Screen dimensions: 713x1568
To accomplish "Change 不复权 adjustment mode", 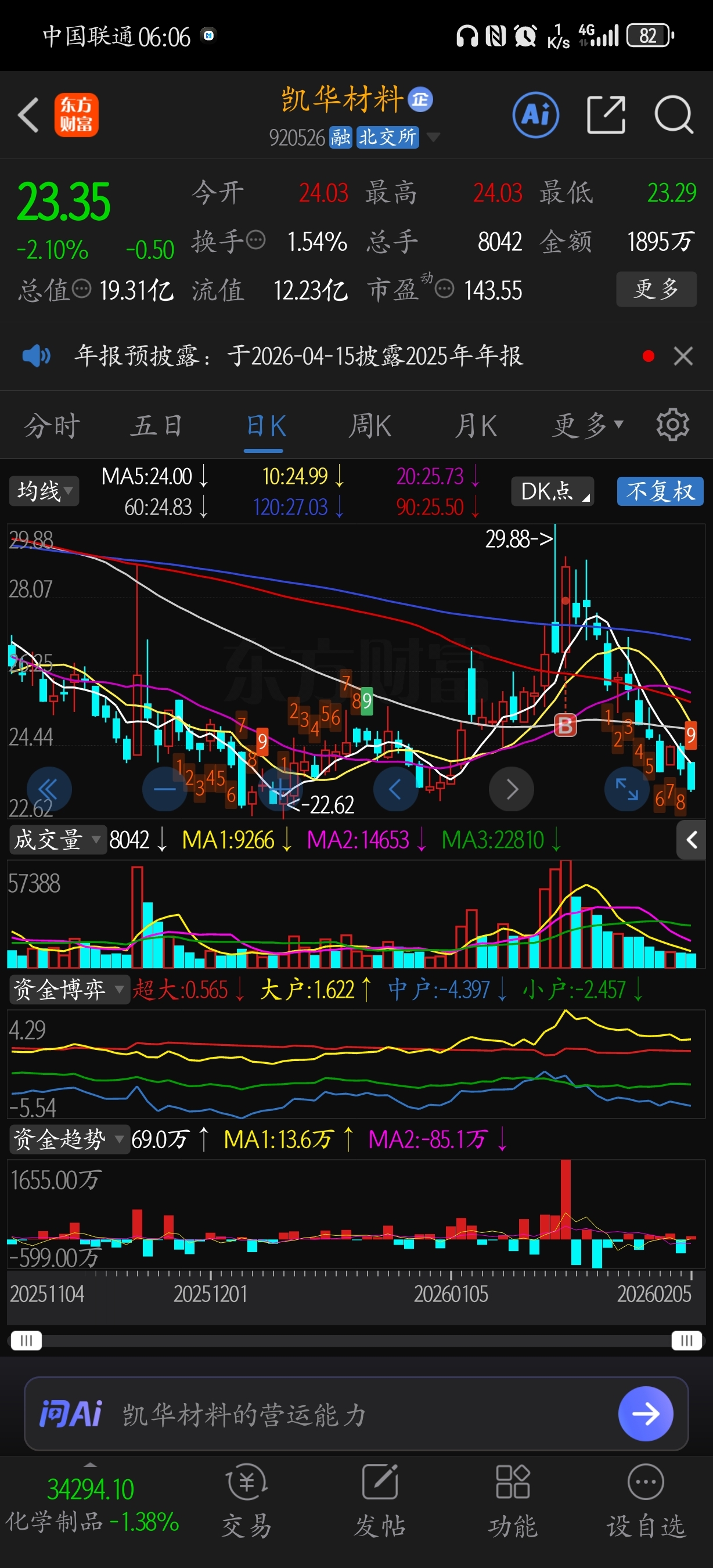I will coord(660,491).
